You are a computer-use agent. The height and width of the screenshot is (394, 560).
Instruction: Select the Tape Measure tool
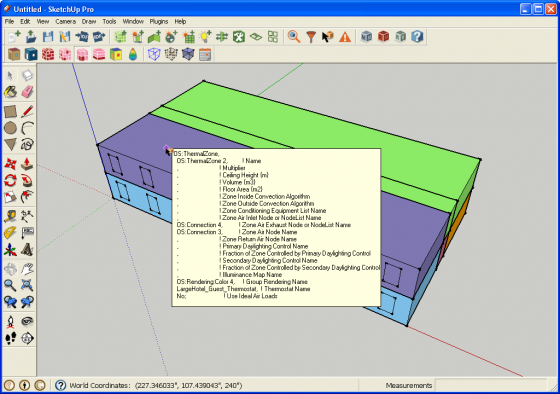[10, 216]
